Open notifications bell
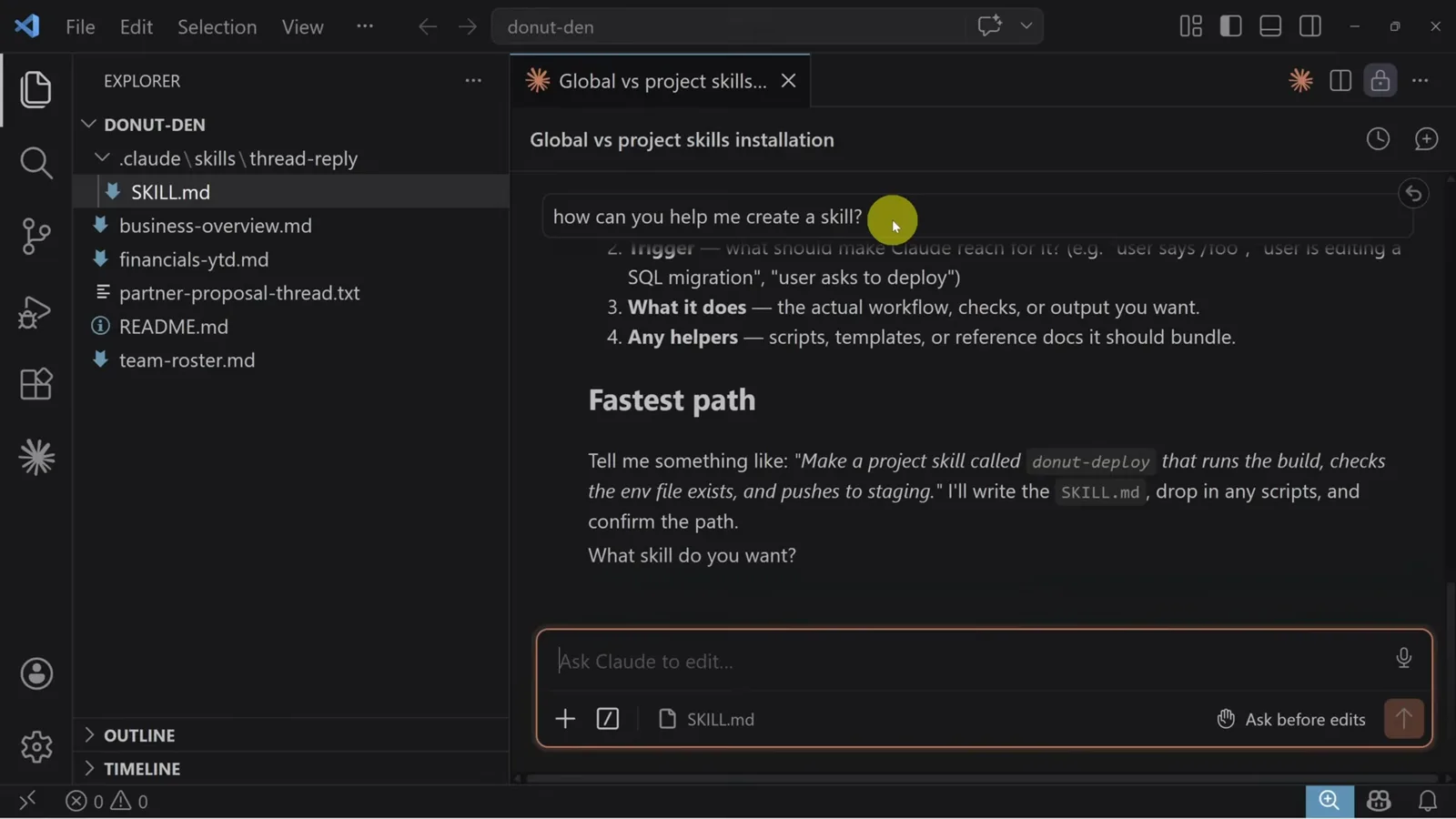This screenshot has height=819, width=1456. pos(1428,801)
